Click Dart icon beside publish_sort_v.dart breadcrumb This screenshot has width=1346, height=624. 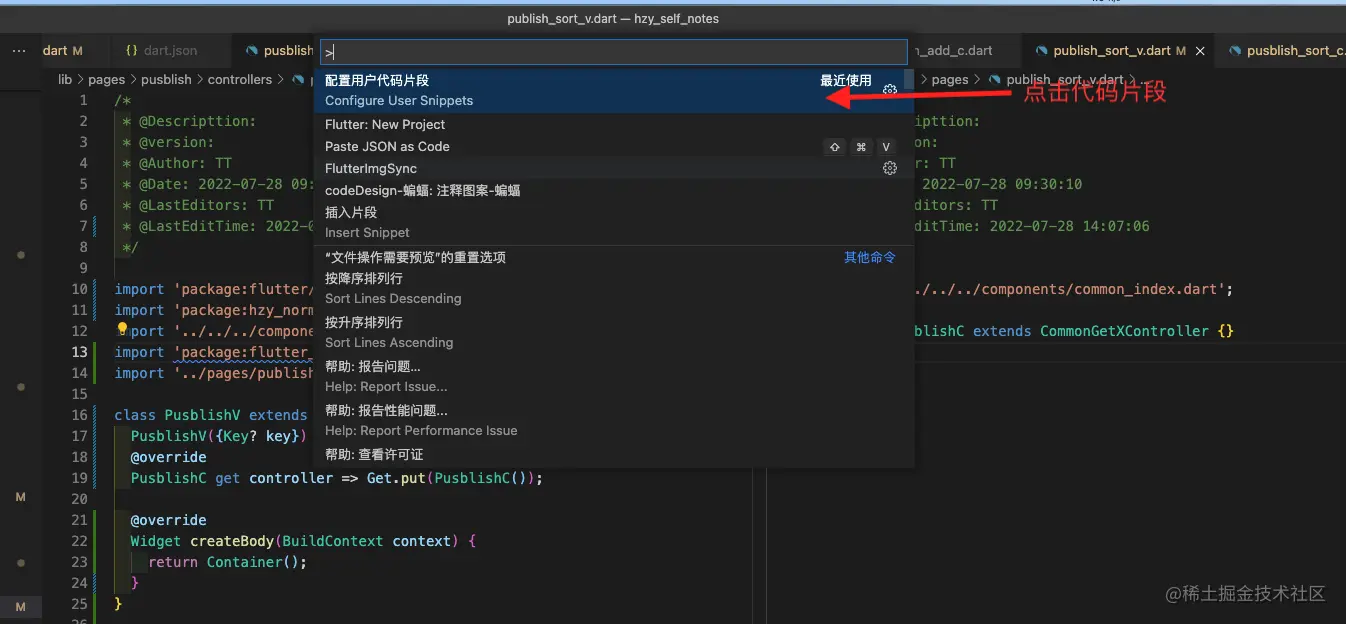pos(995,79)
